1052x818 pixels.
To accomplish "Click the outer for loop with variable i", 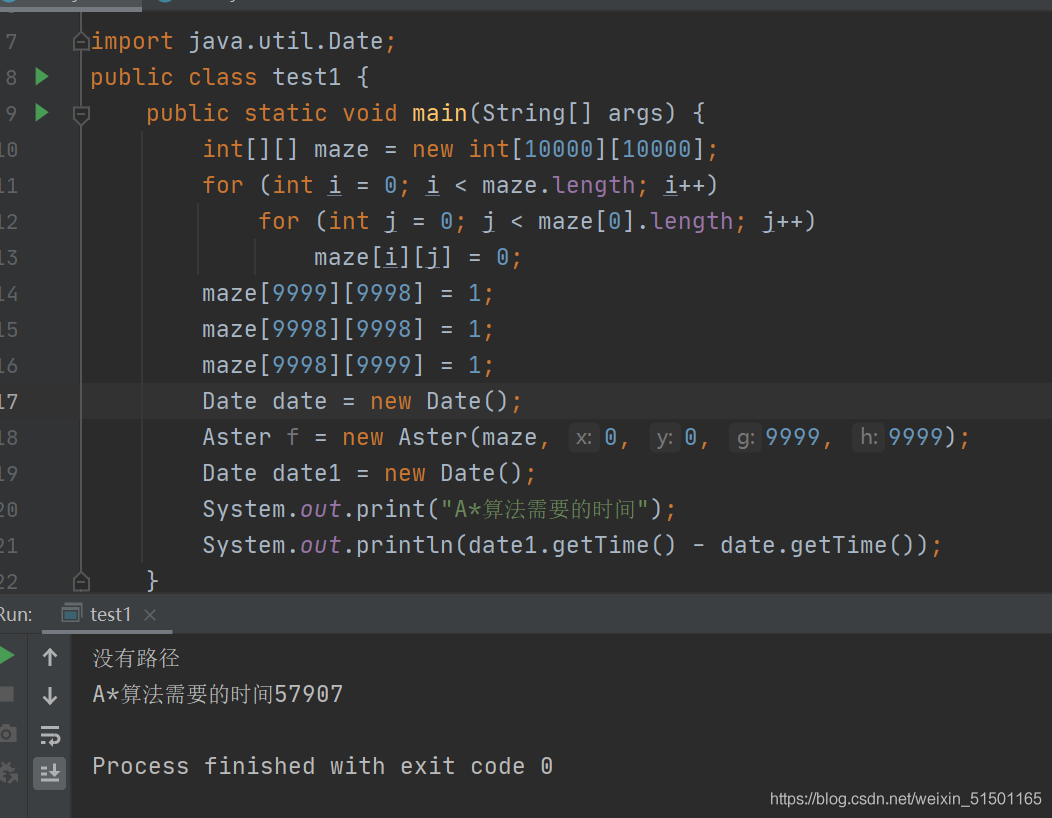I will point(460,185).
